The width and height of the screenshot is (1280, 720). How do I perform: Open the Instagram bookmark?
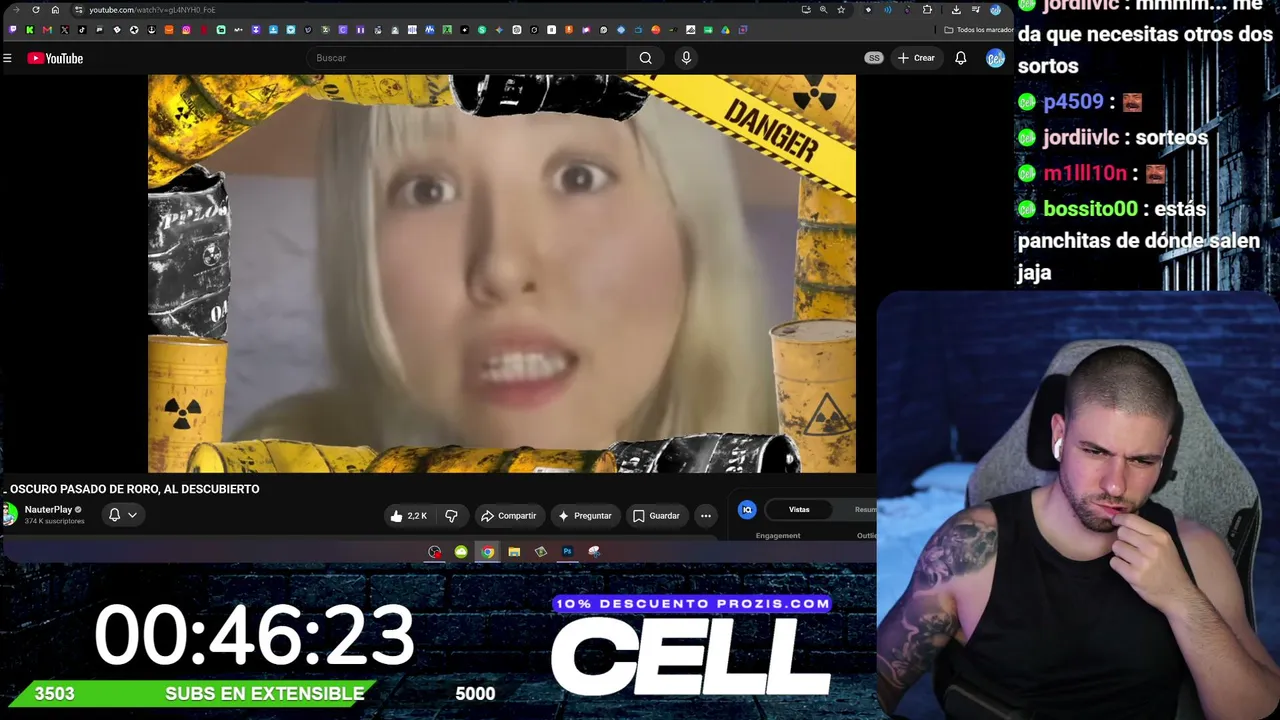186,30
